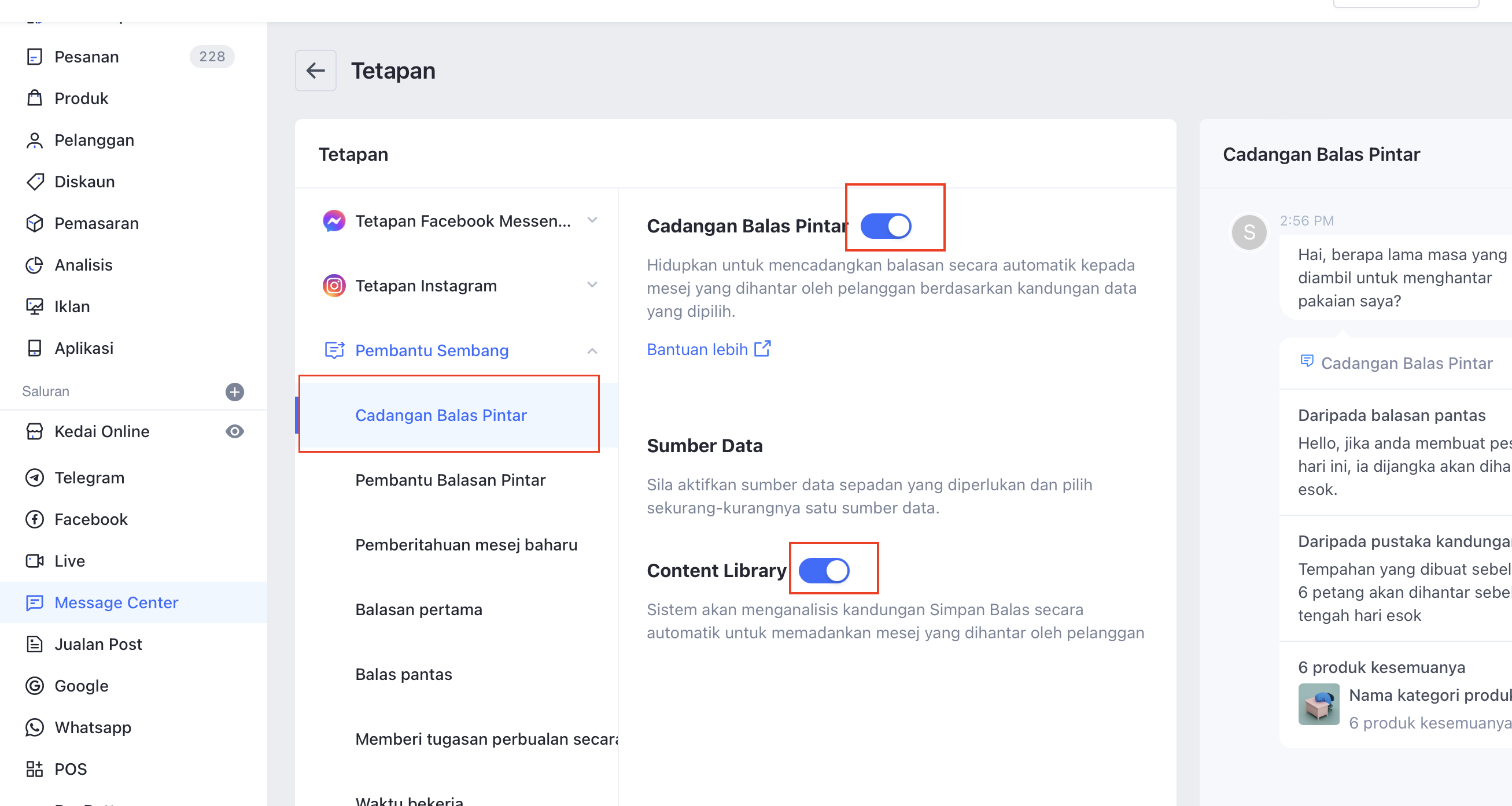This screenshot has height=806, width=1512.
Task: Select the Diskaun tag icon
Action: tap(35, 181)
